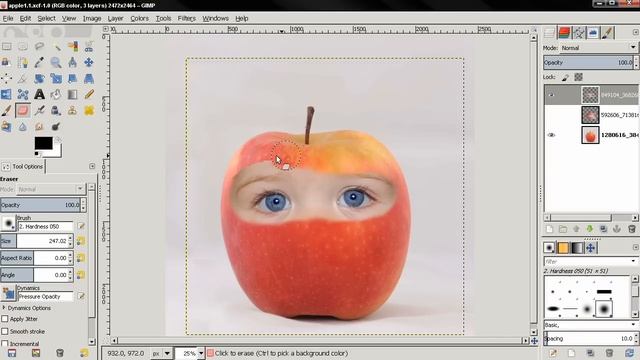The width and height of the screenshot is (640, 360).
Task: Select the Select by Color tool
Action: click(73, 46)
